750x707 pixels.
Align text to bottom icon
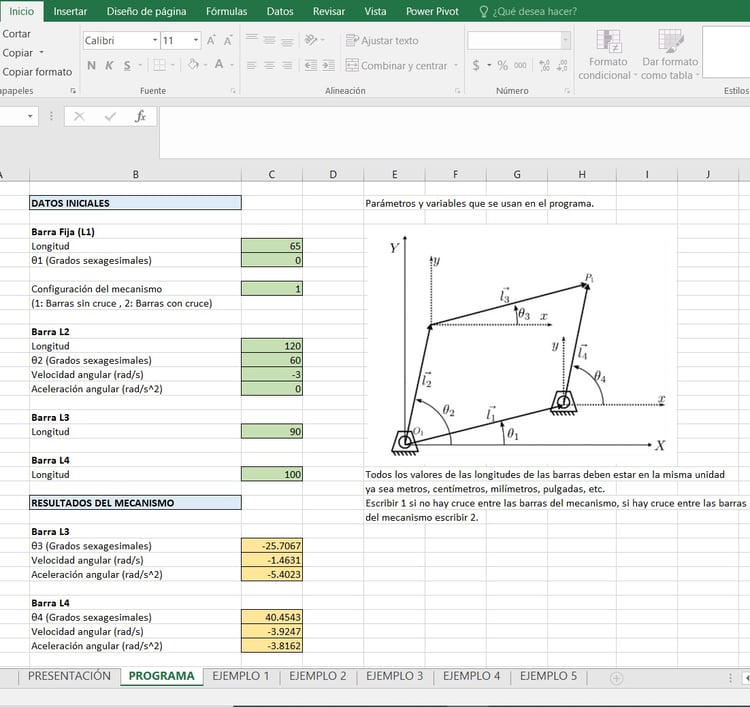(287, 41)
